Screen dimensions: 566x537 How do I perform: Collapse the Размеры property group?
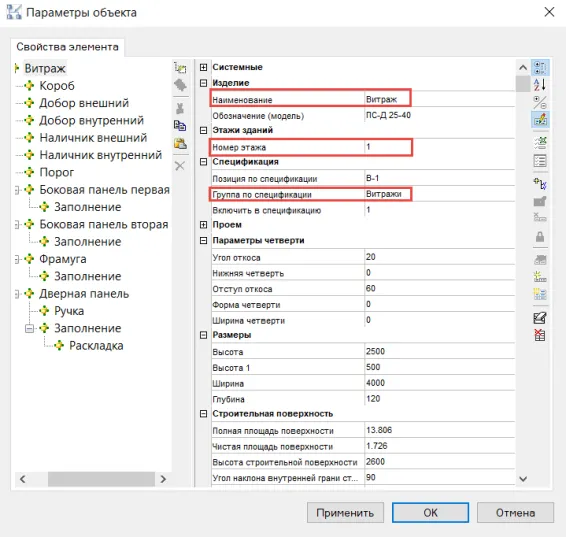pos(204,335)
